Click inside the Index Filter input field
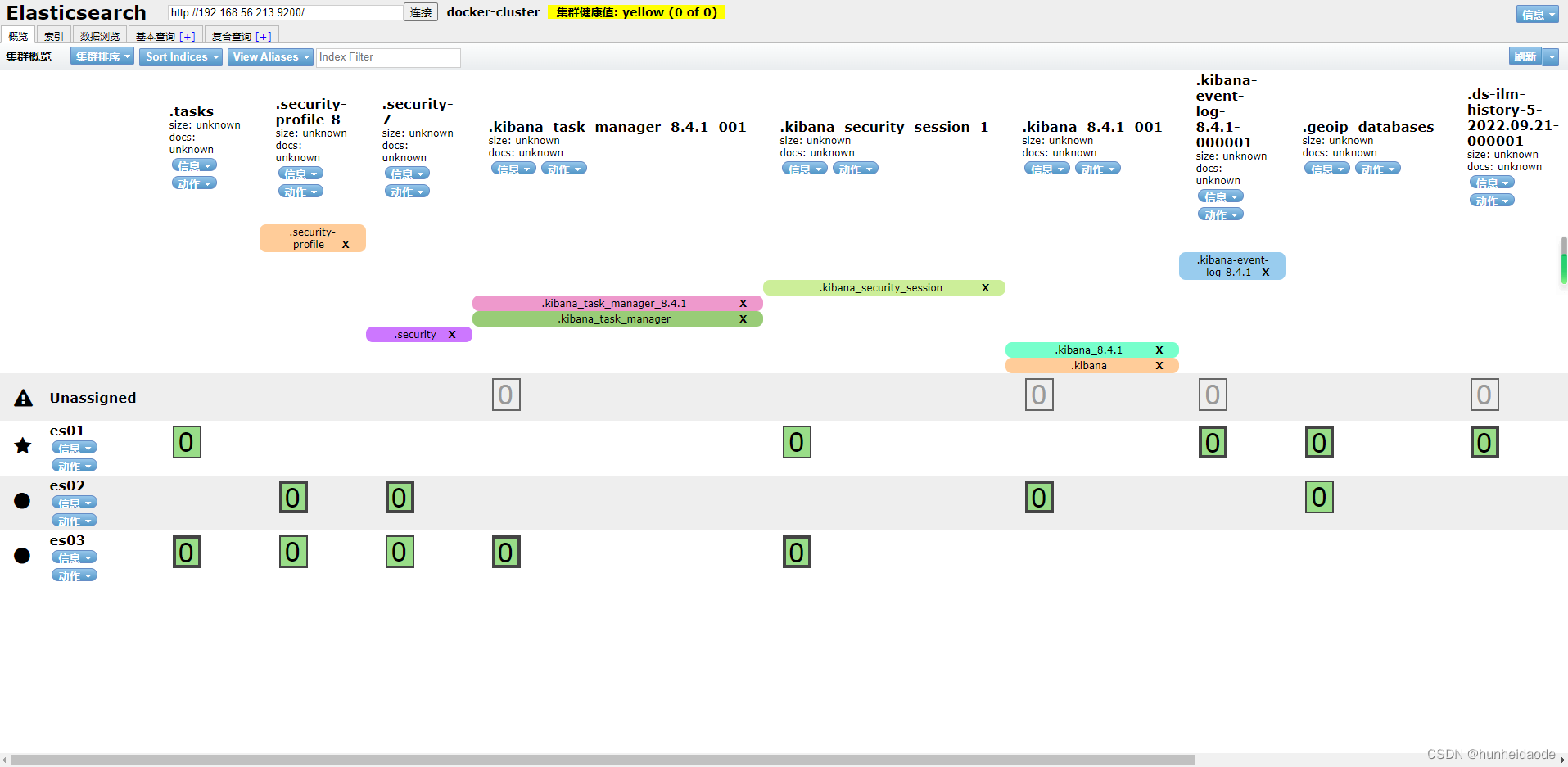Viewport: 1568px width, 767px height. tap(388, 57)
